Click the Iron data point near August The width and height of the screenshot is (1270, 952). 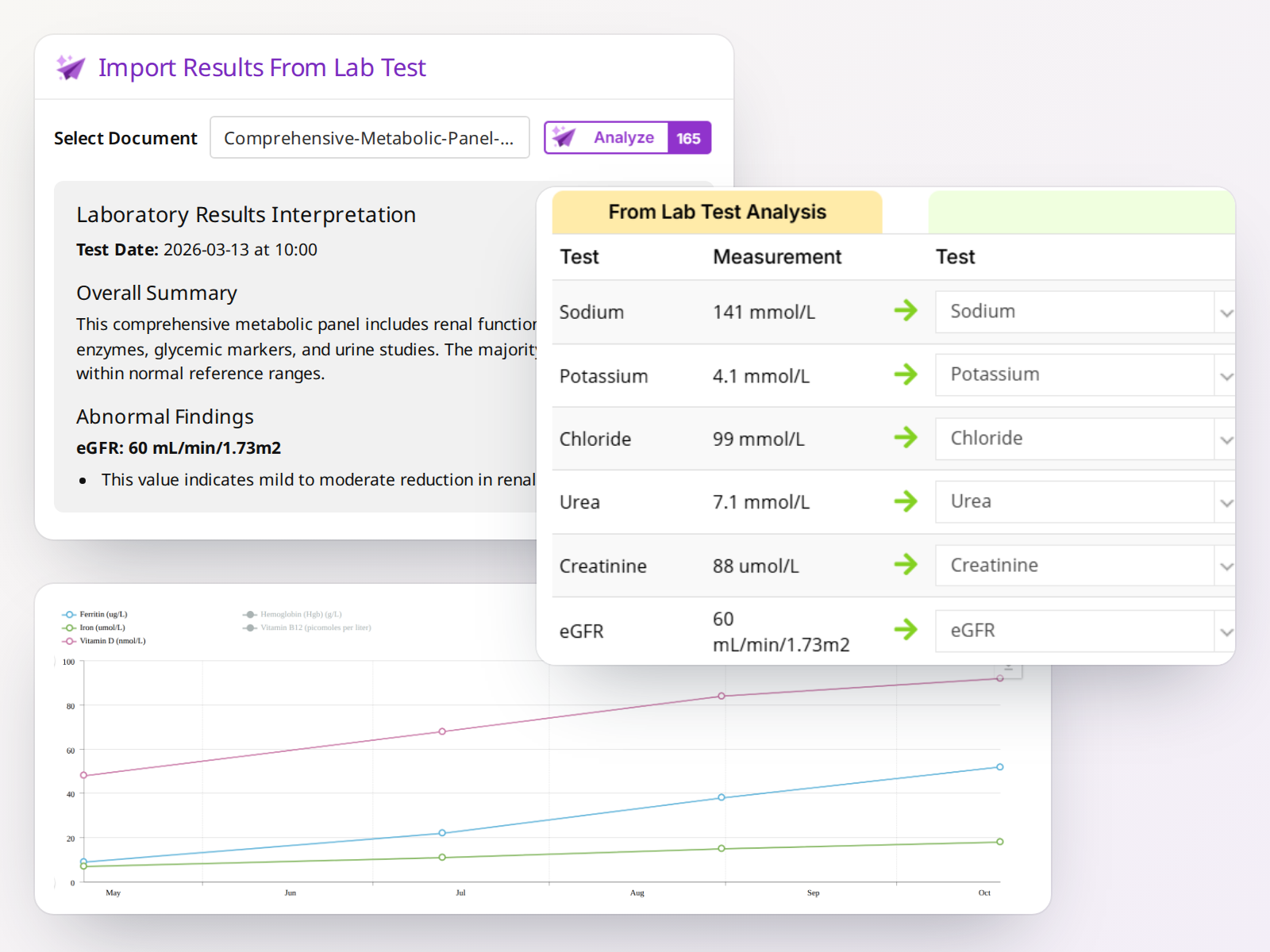point(722,849)
